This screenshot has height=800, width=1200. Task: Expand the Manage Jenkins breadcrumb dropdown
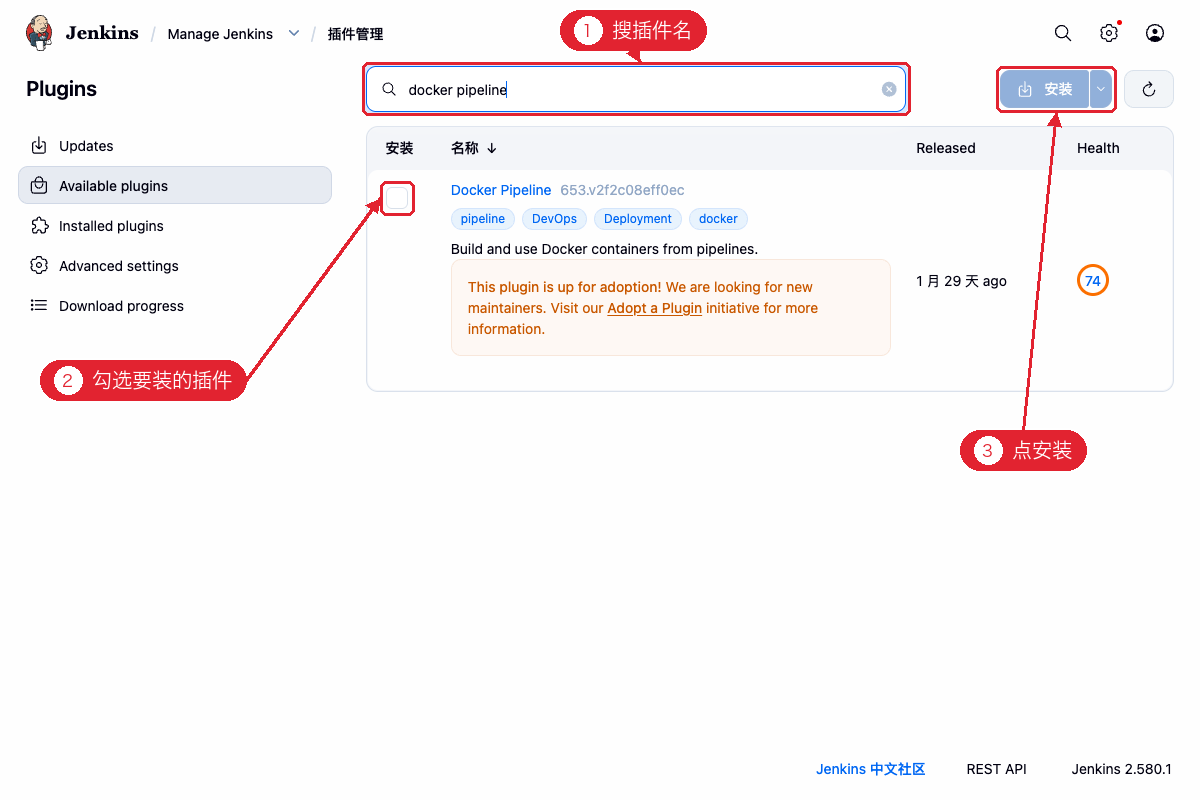[294, 33]
